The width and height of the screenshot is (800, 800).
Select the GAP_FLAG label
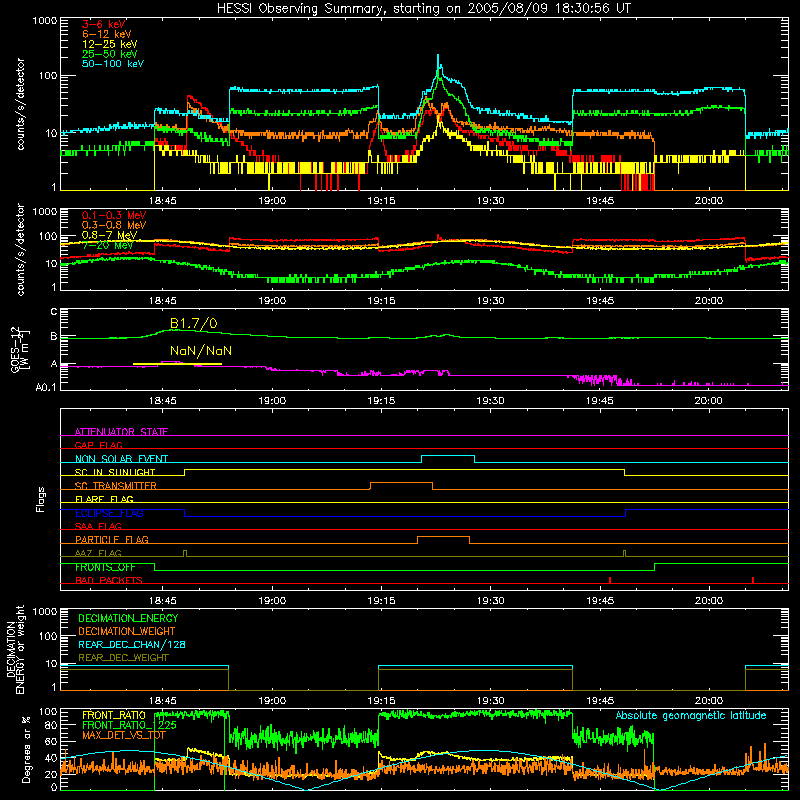pyautogui.click(x=98, y=445)
